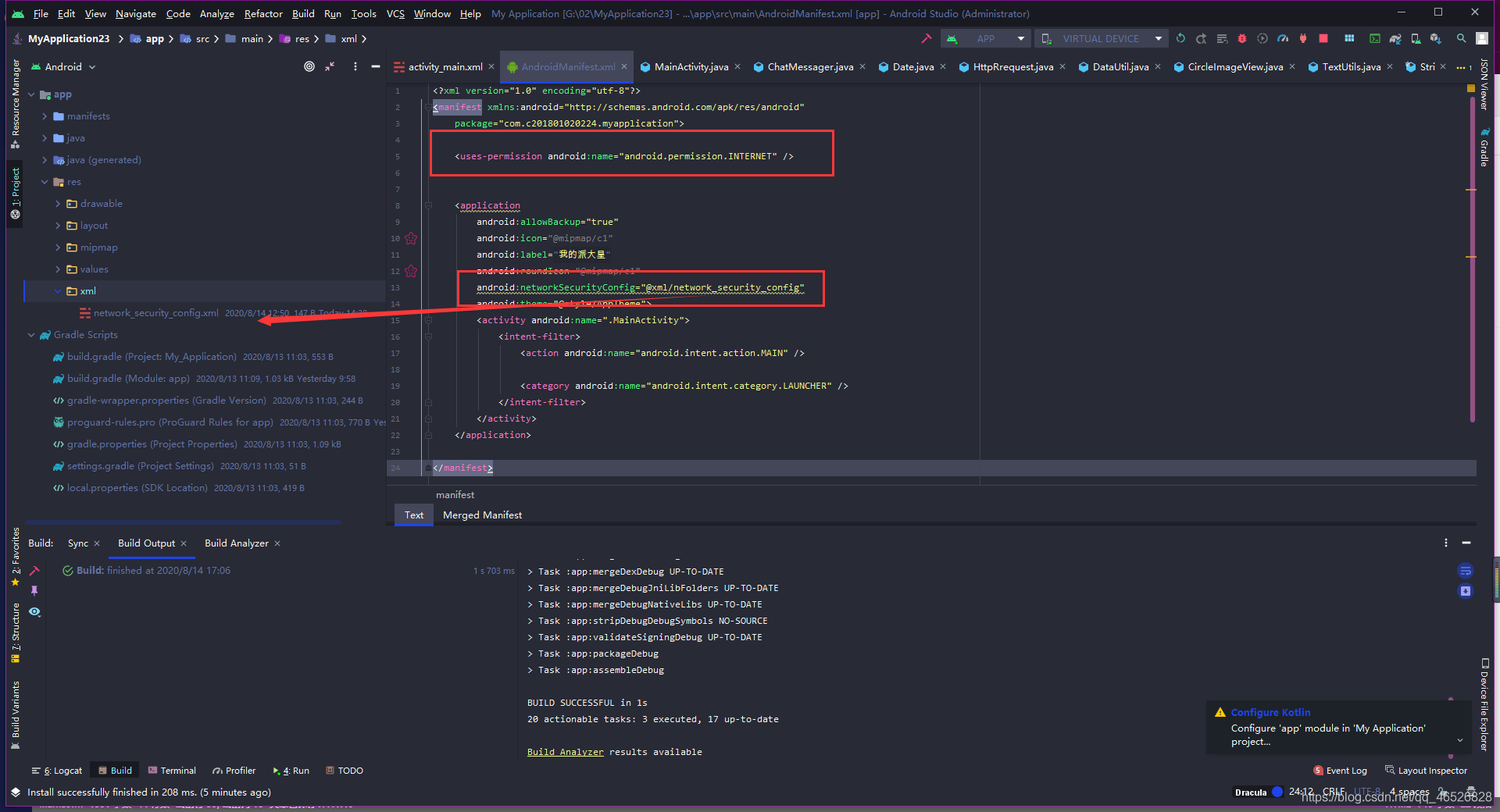Switch to Merged Manifest tab
Viewport: 1500px width, 812px height.
(482, 515)
